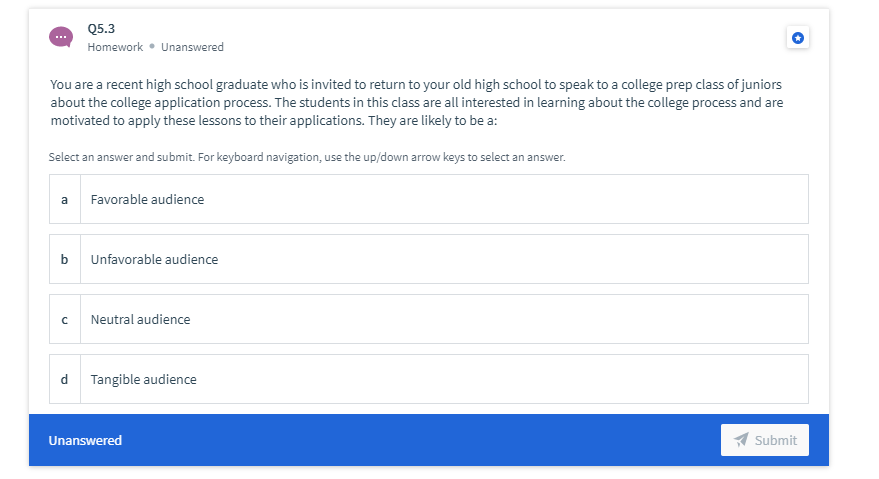The width and height of the screenshot is (879, 479).
Task: Click the Unanswered text in blue footer
Action: (x=85, y=440)
